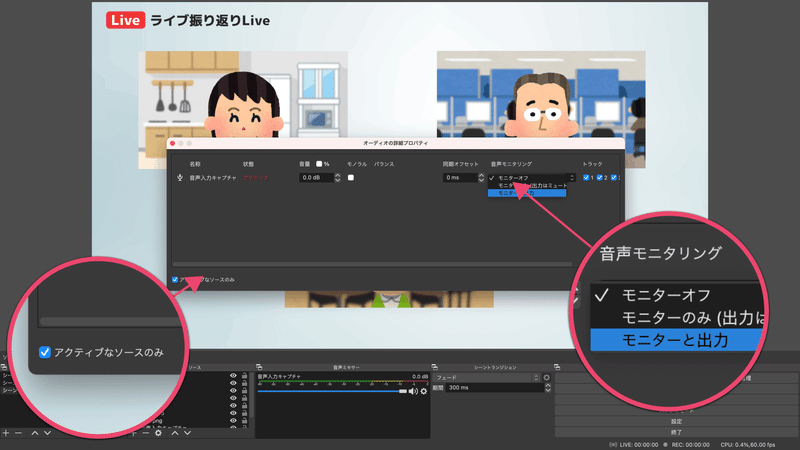Uncheck track 1 checkbox
The image size is (800, 450).
click(586, 178)
